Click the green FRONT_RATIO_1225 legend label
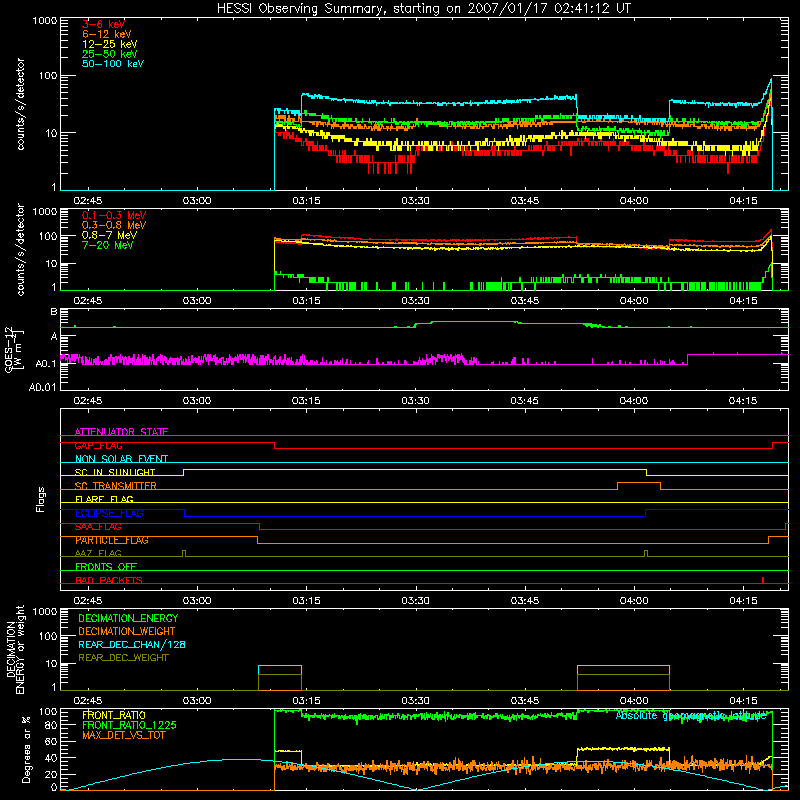 click(x=130, y=725)
